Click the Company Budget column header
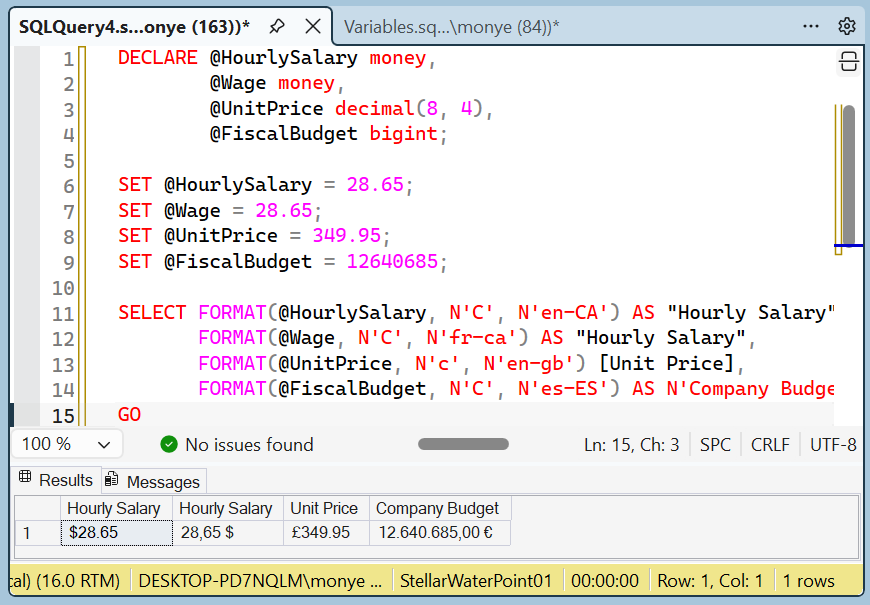Viewport: 870px width, 605px height. click(440, 508)
